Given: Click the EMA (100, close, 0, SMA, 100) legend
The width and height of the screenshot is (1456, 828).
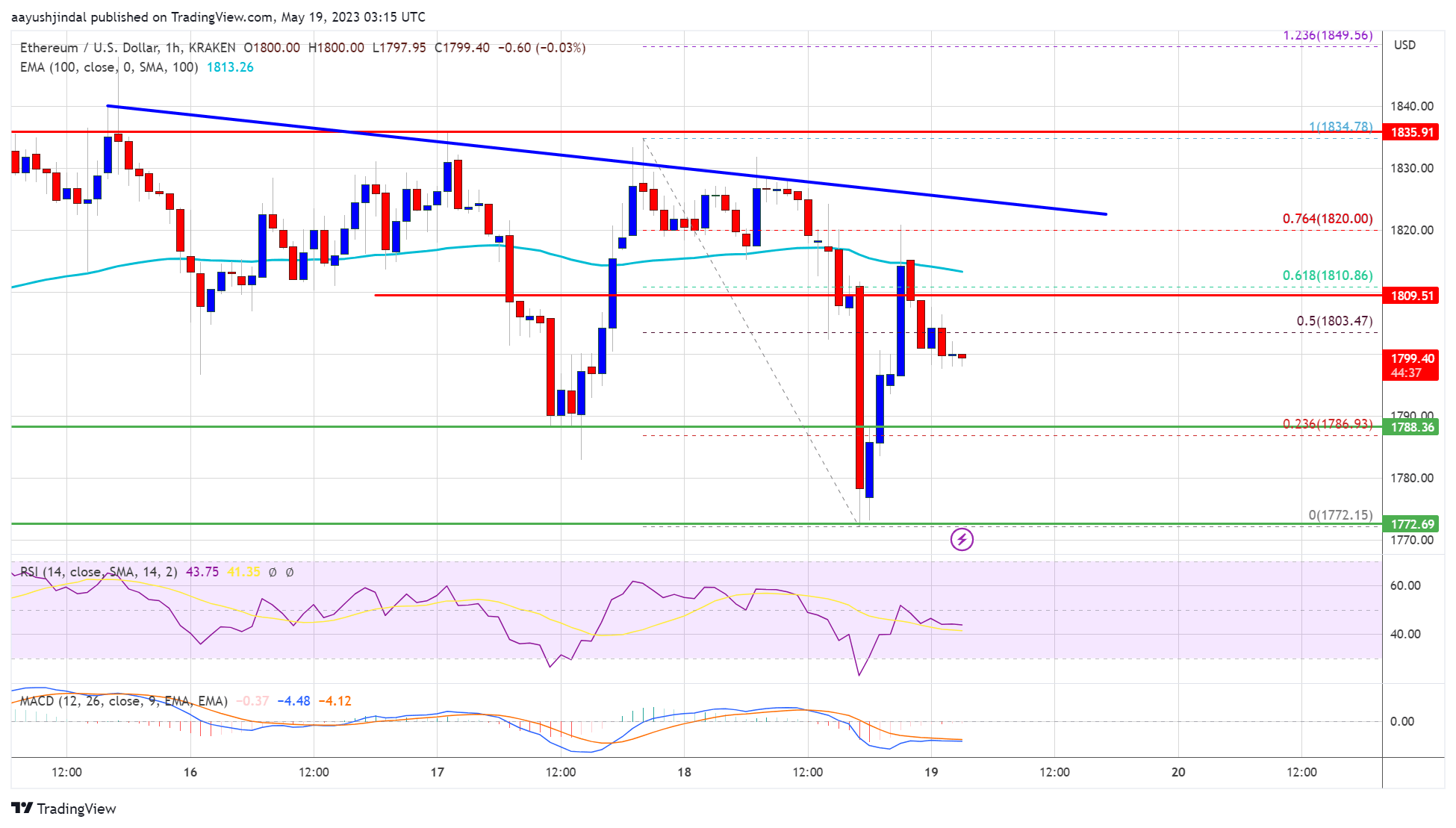Looking at the screenshot, I should click(x=109, y=67).
